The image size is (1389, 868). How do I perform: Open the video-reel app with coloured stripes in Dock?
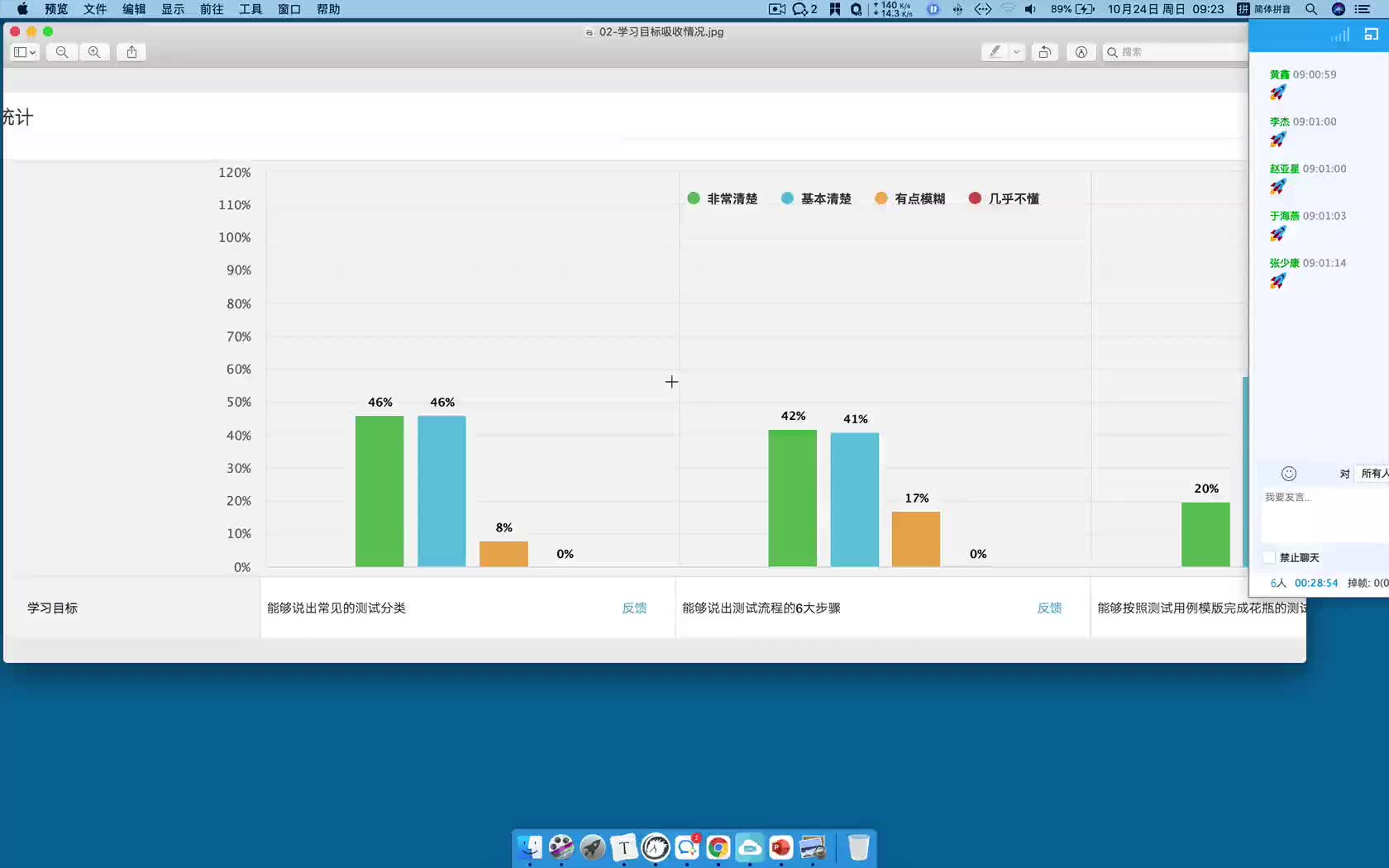pyautogui.click(x=561, y=847)
